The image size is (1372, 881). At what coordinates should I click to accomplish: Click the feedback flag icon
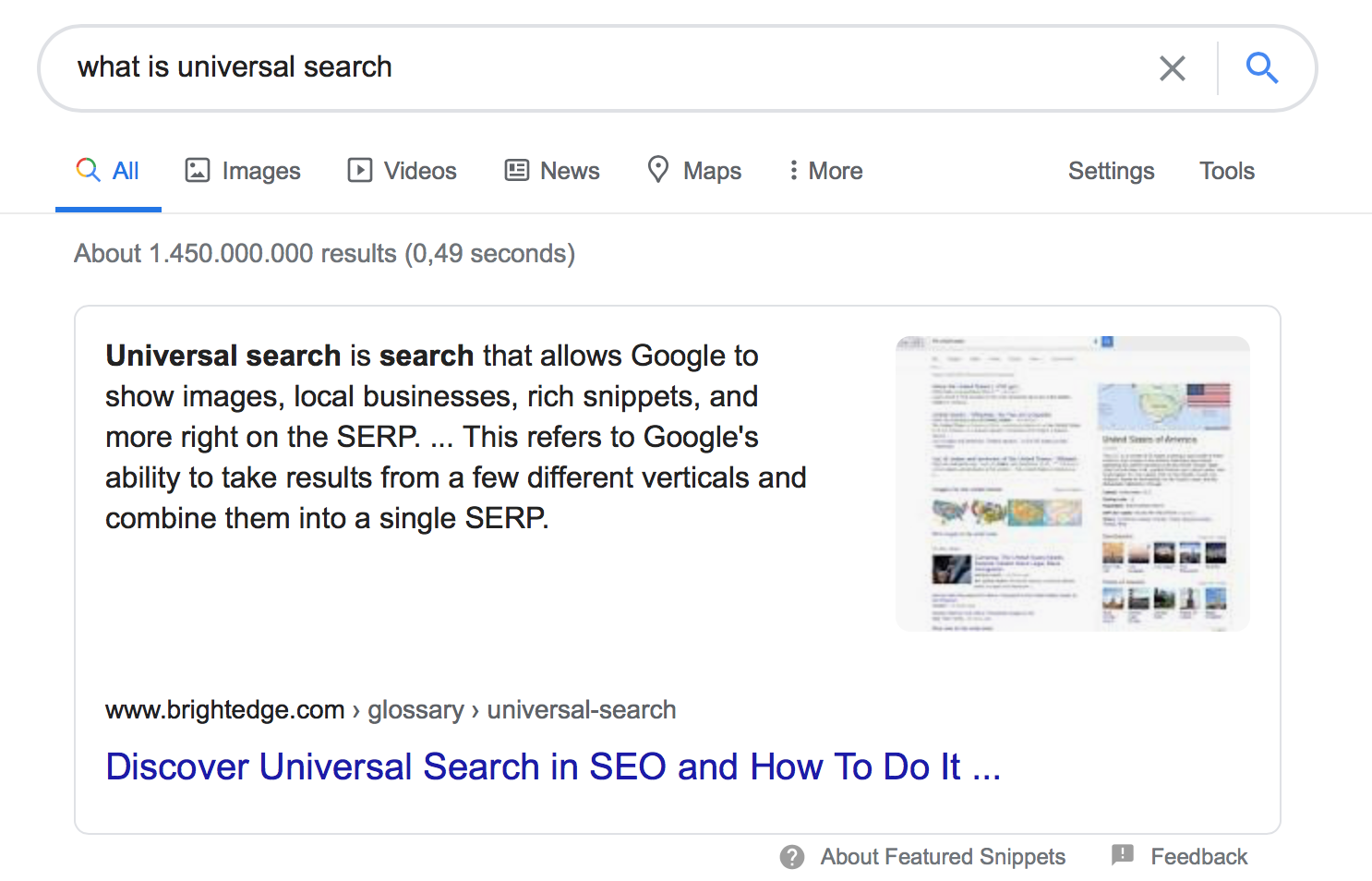tap(1122, 856)
